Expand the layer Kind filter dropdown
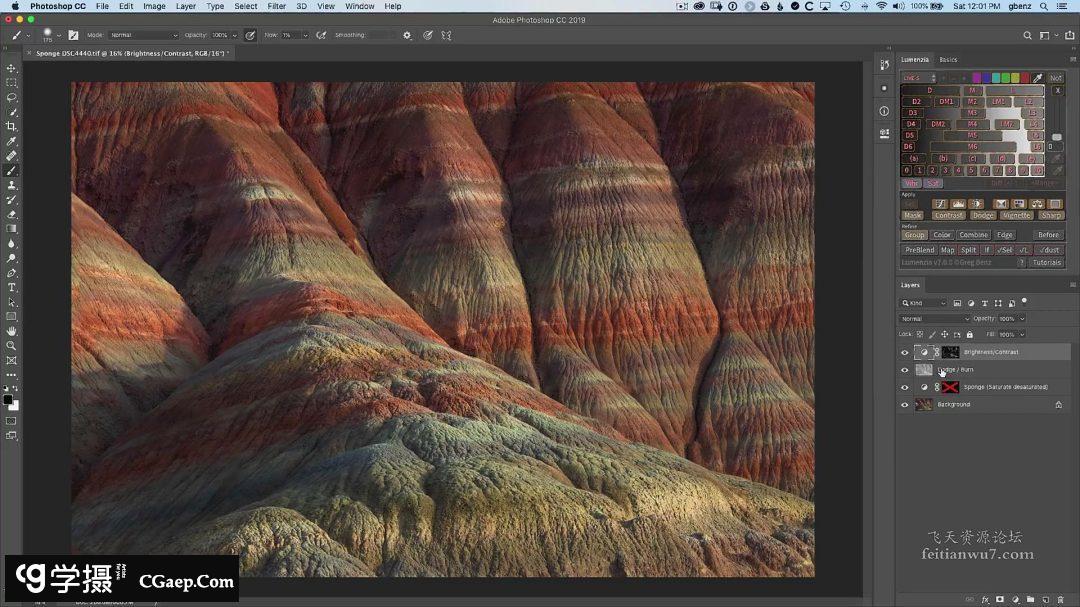1080x607 pixels. pos(924,303)
